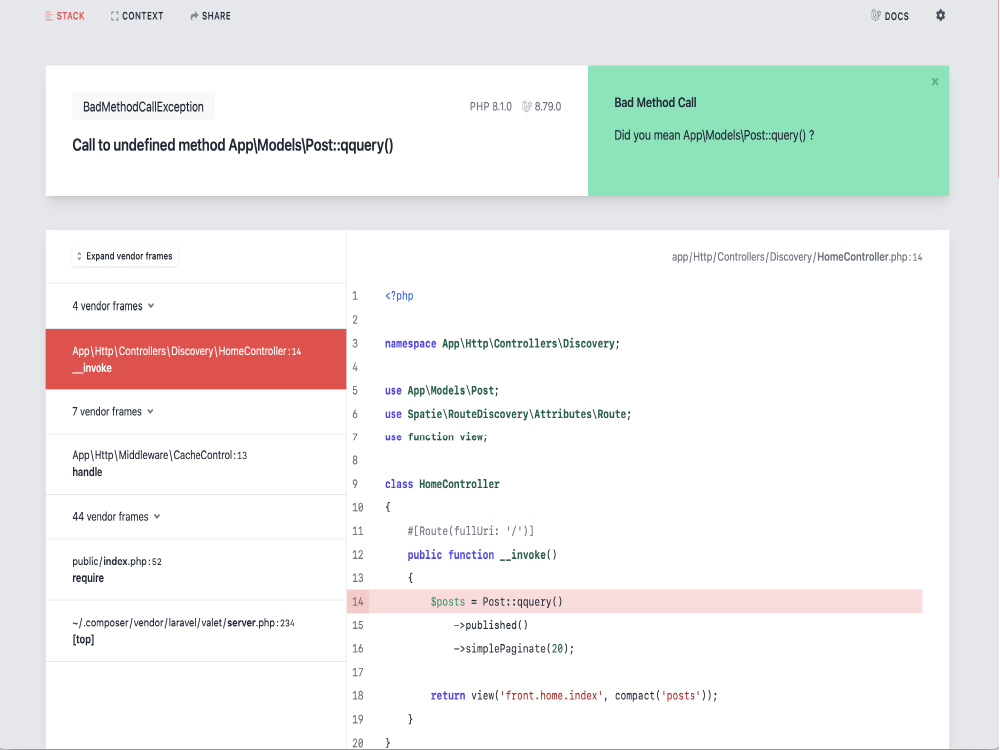Open the DOCS link
Screen dimensions: 1000x750
coord(890,16)
